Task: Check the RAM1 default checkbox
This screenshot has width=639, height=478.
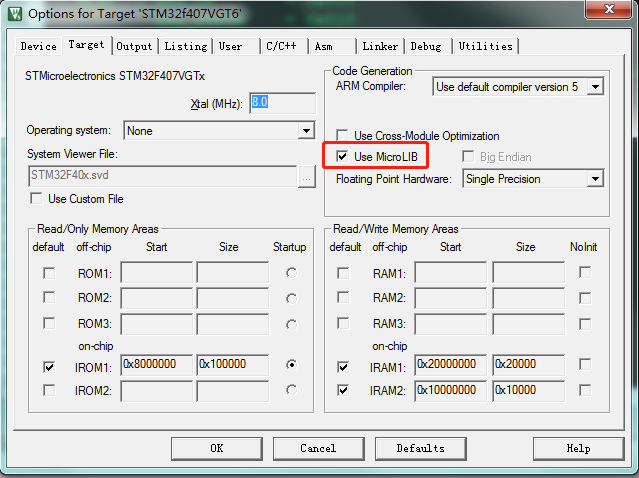Action: tap(343, 273)
